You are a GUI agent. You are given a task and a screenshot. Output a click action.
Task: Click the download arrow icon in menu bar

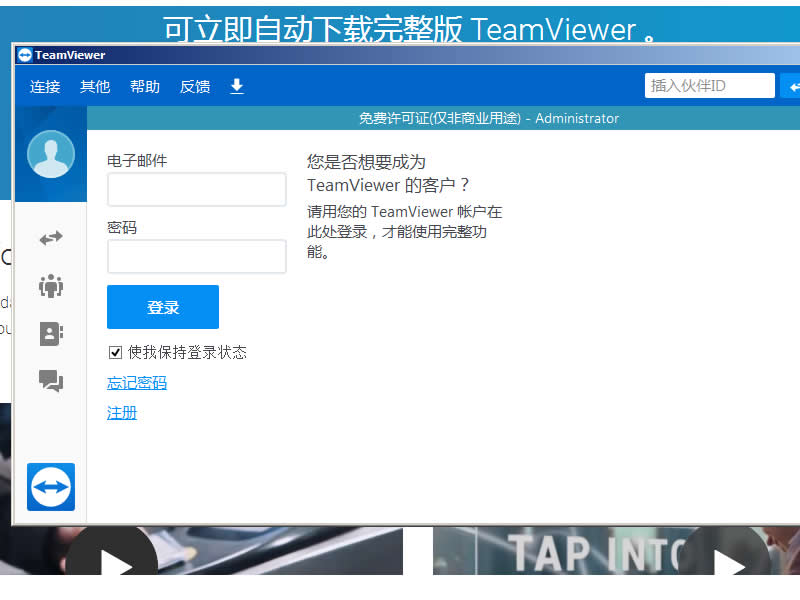click(236, 87)
